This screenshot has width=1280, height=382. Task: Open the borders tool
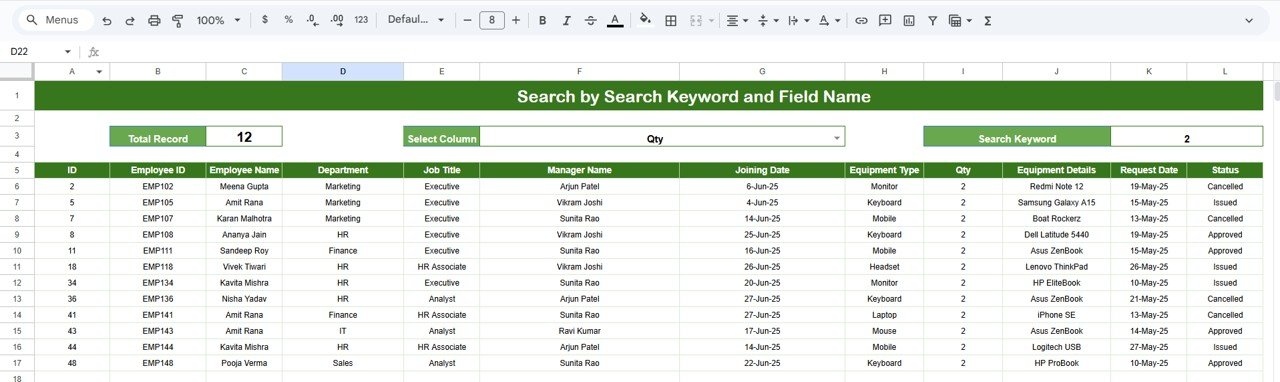pyautogui.click(x=671, y=20)
